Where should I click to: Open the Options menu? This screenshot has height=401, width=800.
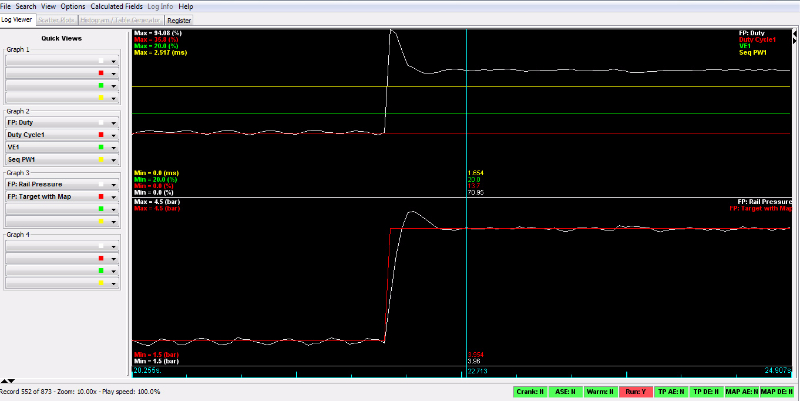[x=73, y=6]
